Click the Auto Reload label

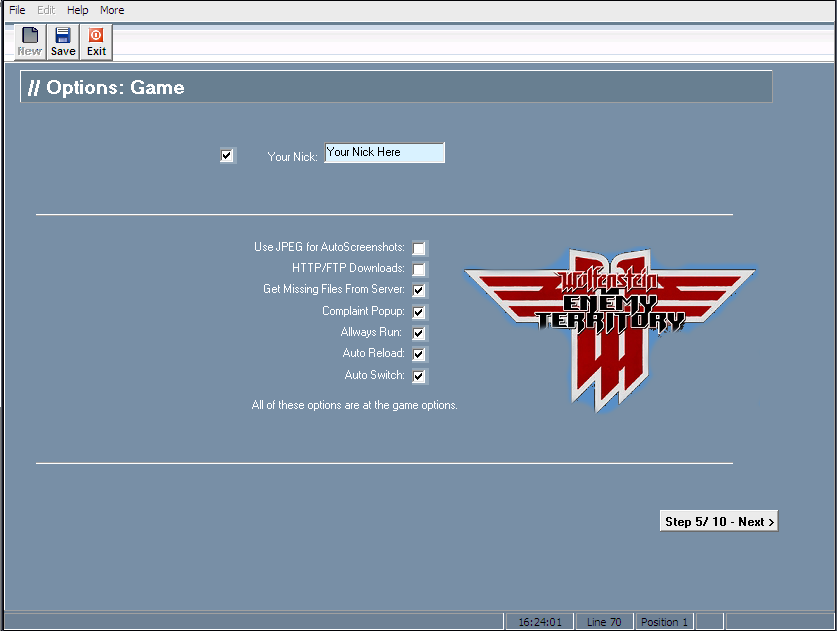point(374,353)
